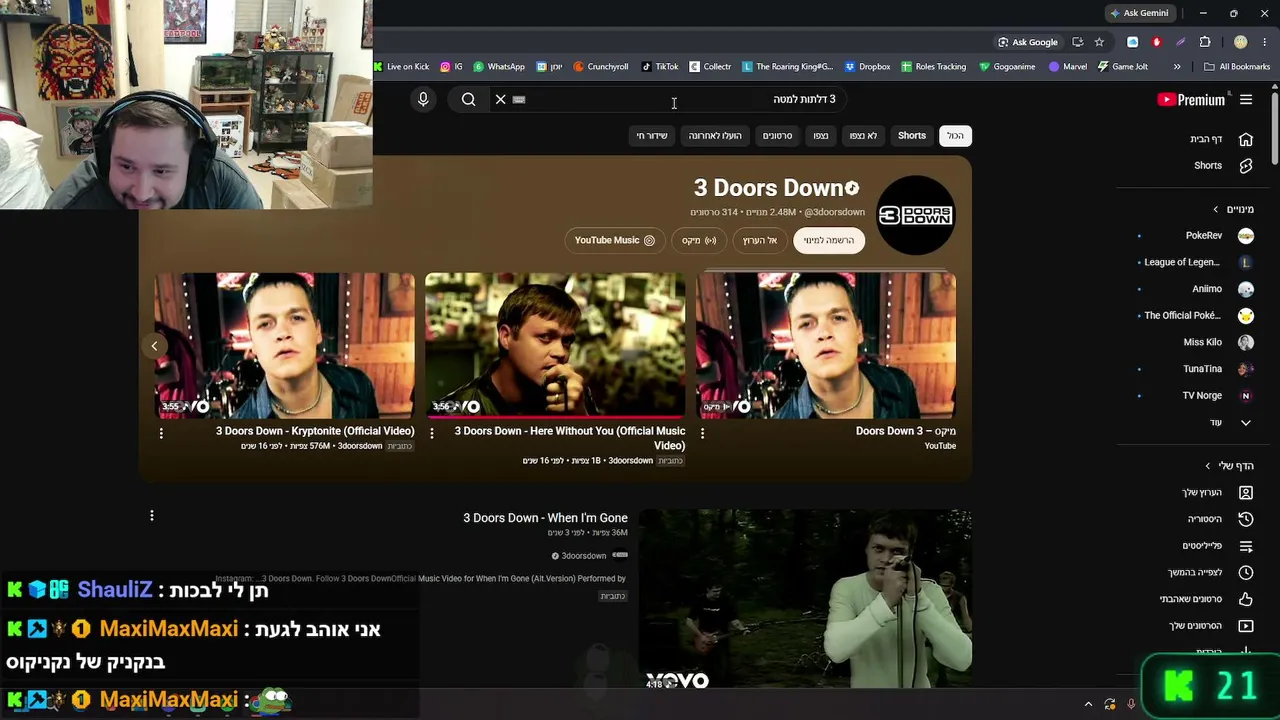
Task: Open options menu for When I'm Gone
Action: (x=152, y=516)
